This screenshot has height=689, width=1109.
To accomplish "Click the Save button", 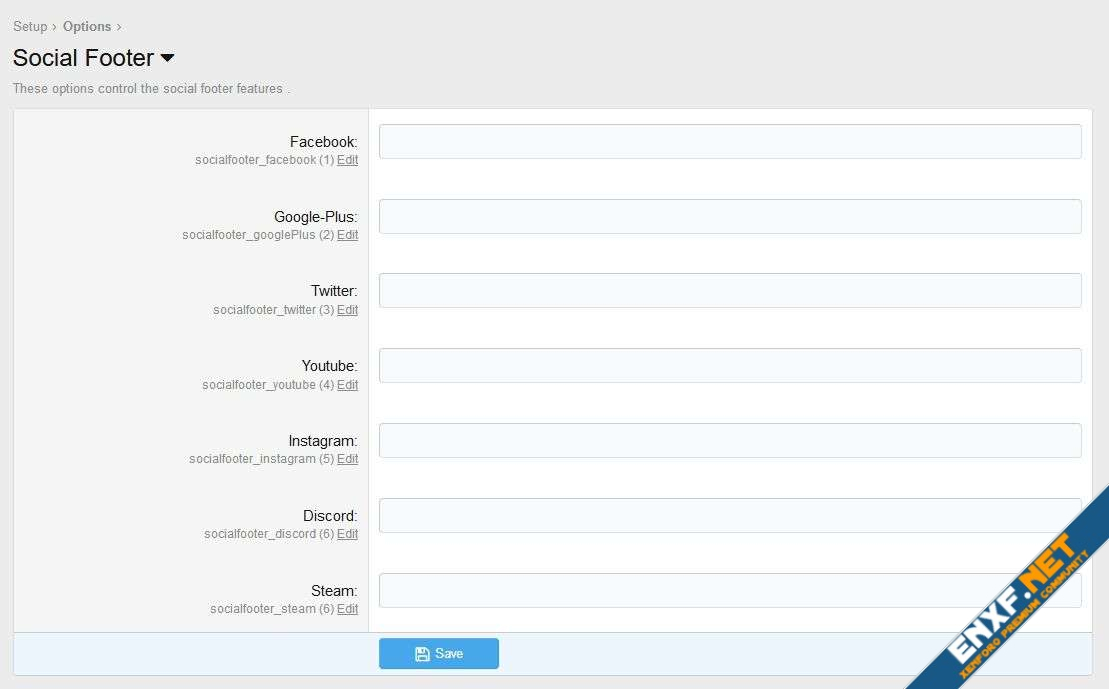I will tap(438, 654).
